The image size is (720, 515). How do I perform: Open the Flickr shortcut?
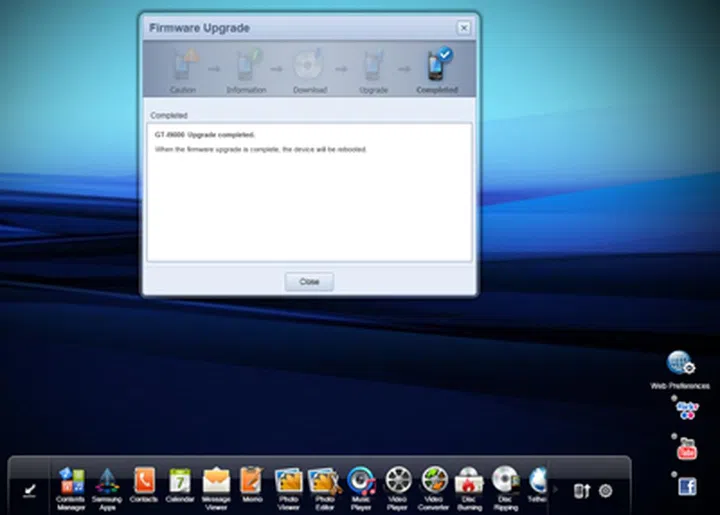pos(687,409)
